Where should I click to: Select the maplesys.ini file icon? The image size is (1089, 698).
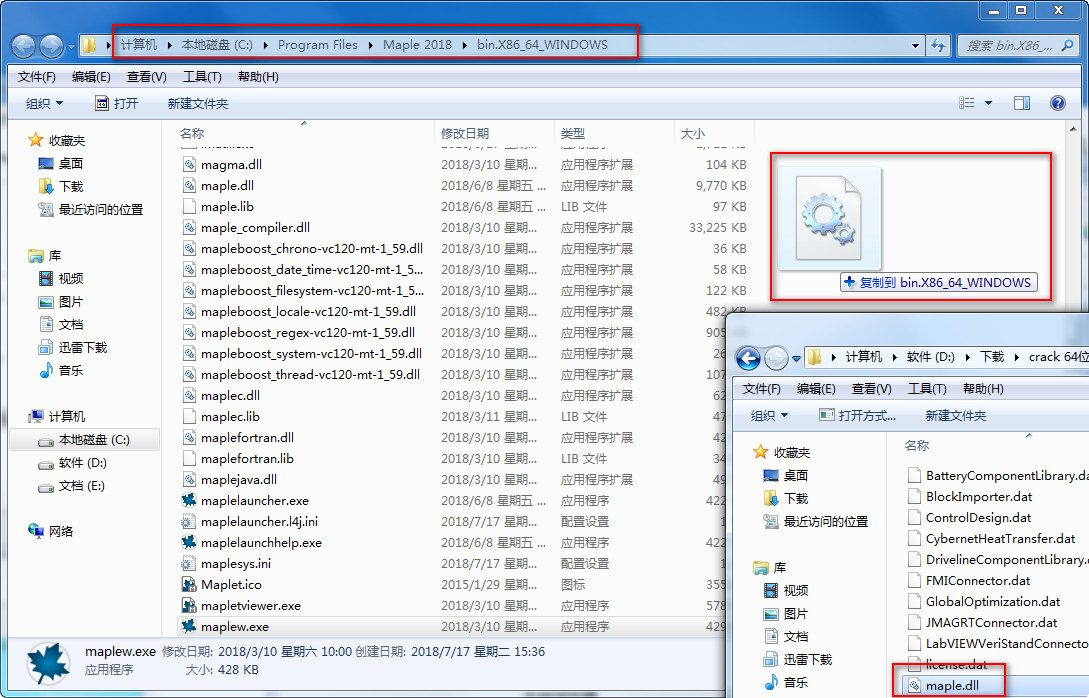[x=189, y=563]
